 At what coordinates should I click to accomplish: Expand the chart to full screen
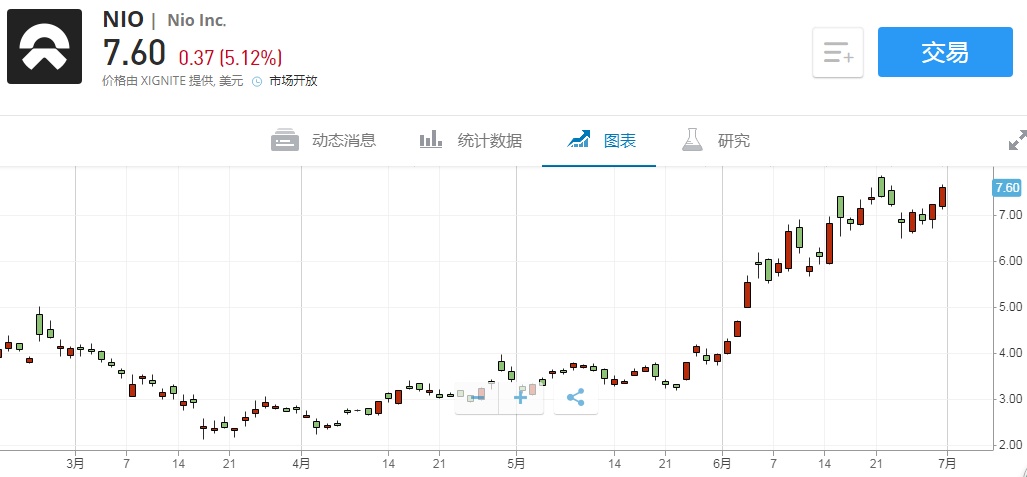pyautogui.click(x=1017, y=140)
